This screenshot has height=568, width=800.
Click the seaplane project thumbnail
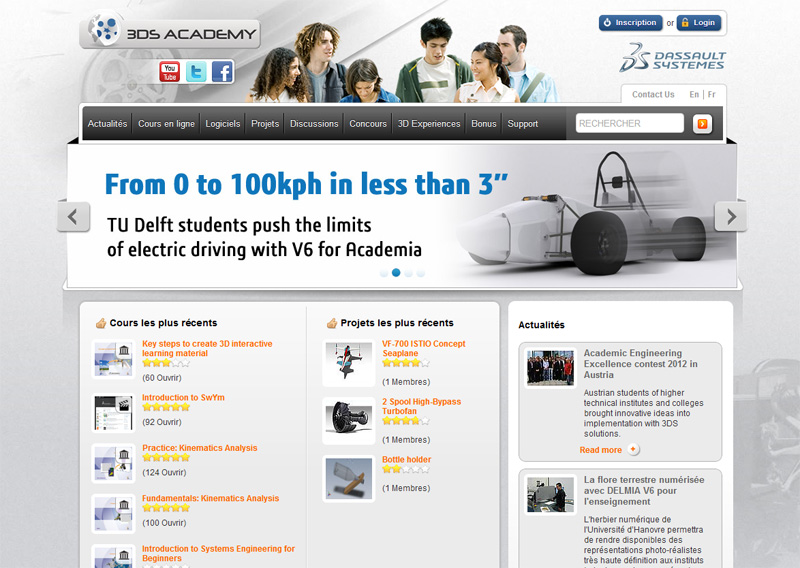[348, 363]
